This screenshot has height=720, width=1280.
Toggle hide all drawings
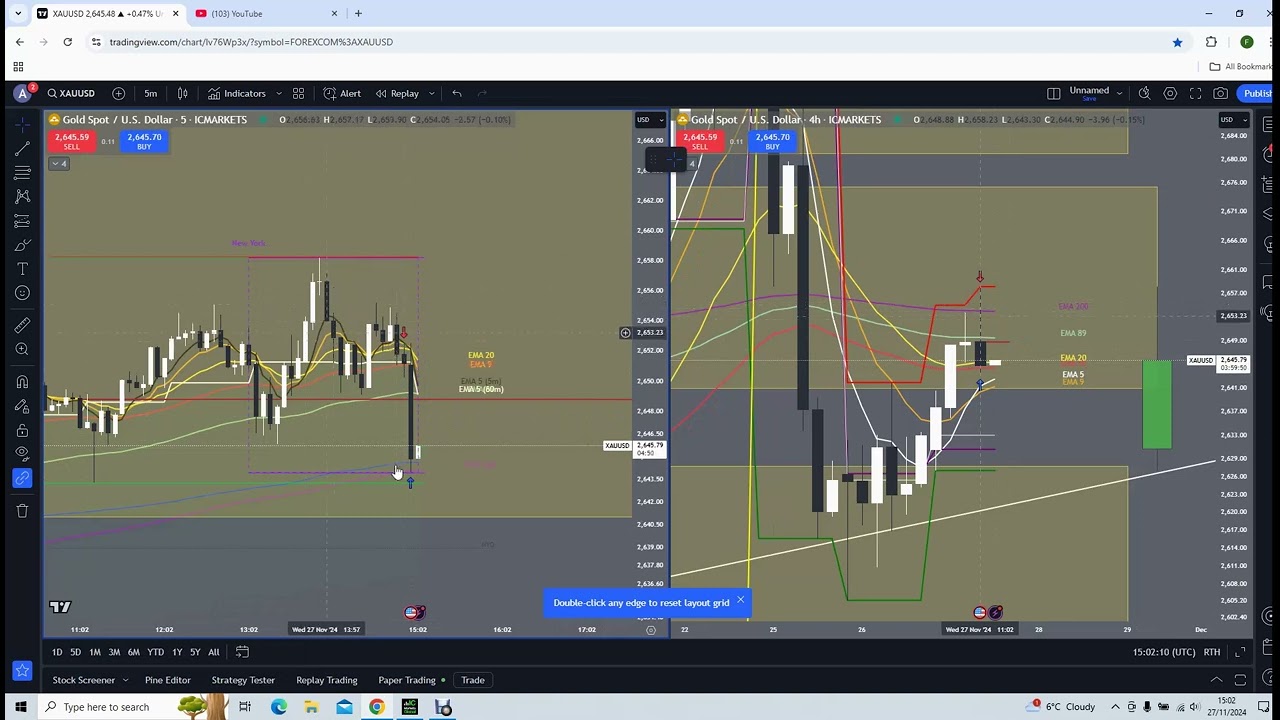click(x=22, y=454)
